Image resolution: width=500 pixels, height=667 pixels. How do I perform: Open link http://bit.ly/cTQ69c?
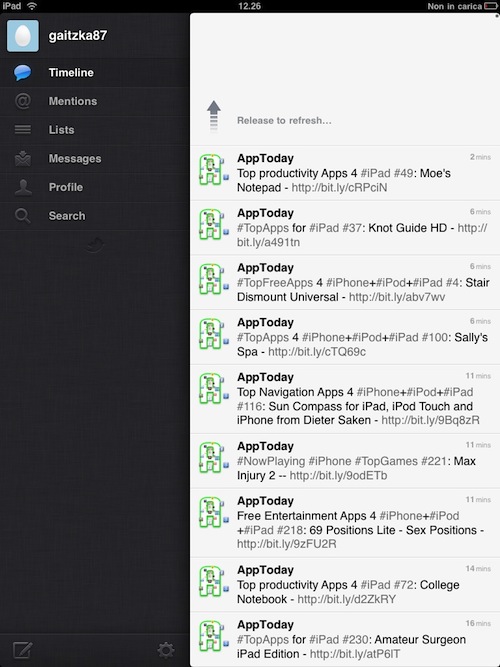click(x=317, y=352)
